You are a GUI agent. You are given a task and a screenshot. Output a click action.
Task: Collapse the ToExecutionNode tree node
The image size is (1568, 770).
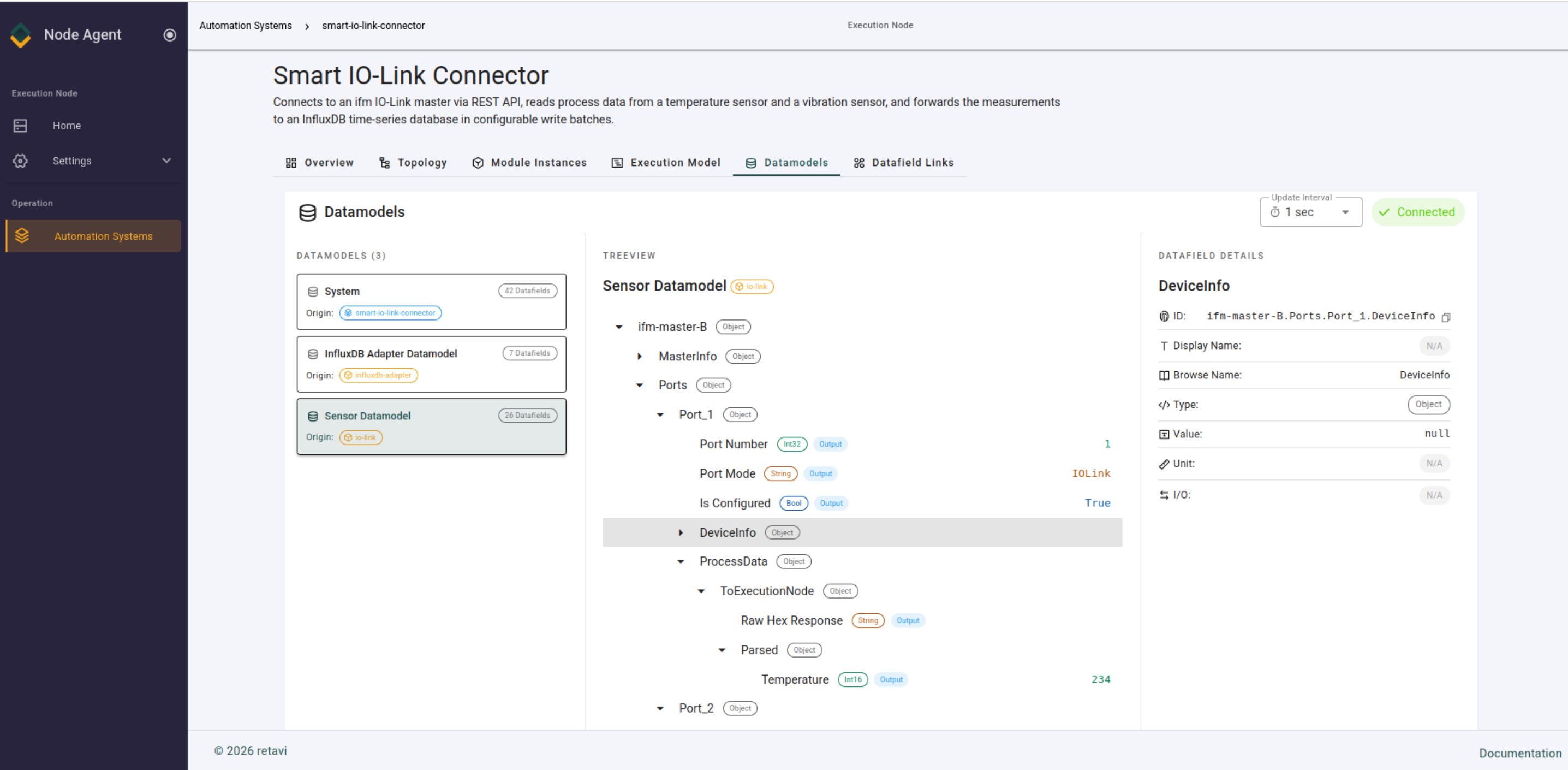[x=701, y=591]
